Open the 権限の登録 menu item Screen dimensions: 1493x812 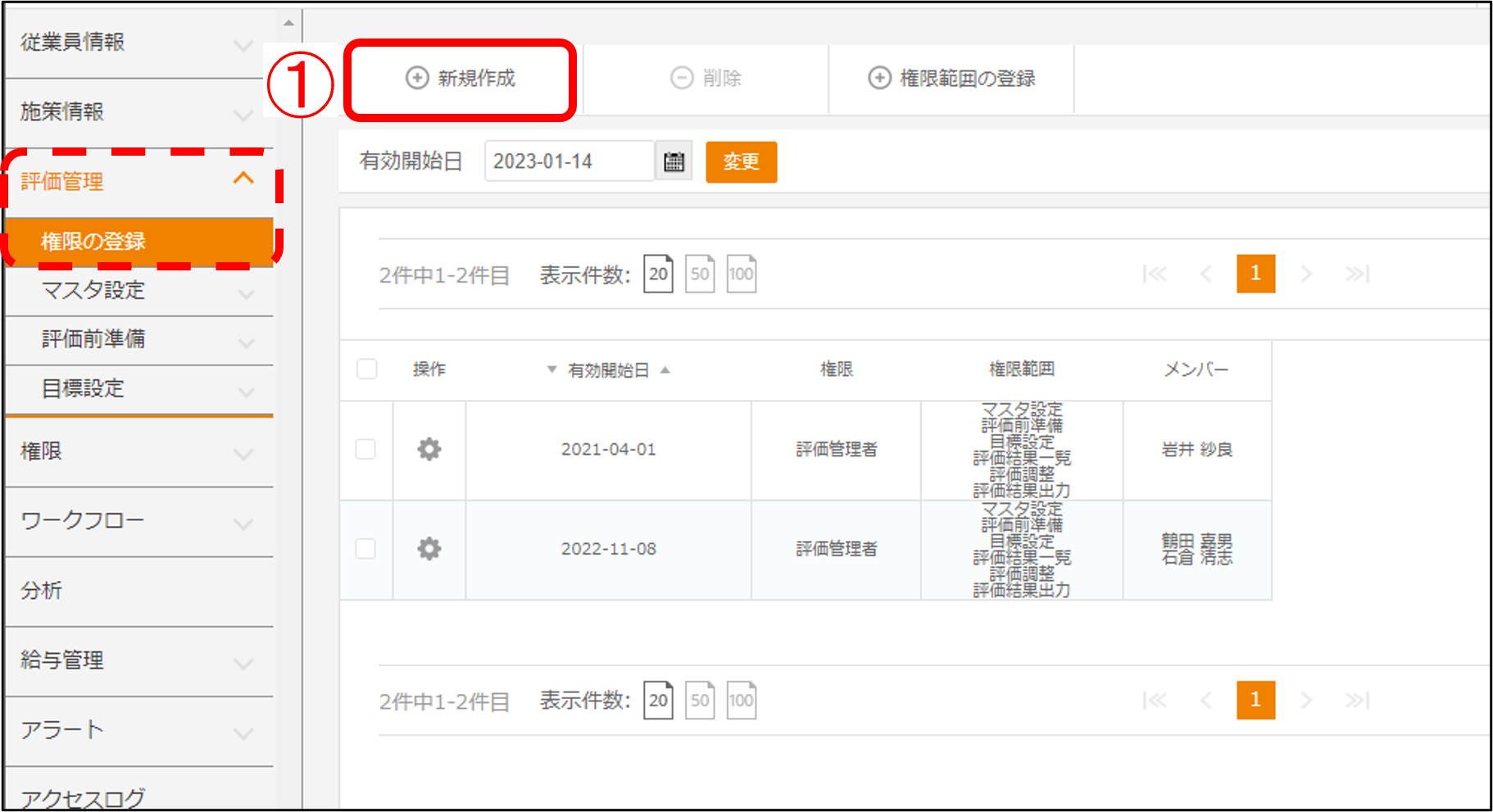pyautogui.click(x=139, y=242)
